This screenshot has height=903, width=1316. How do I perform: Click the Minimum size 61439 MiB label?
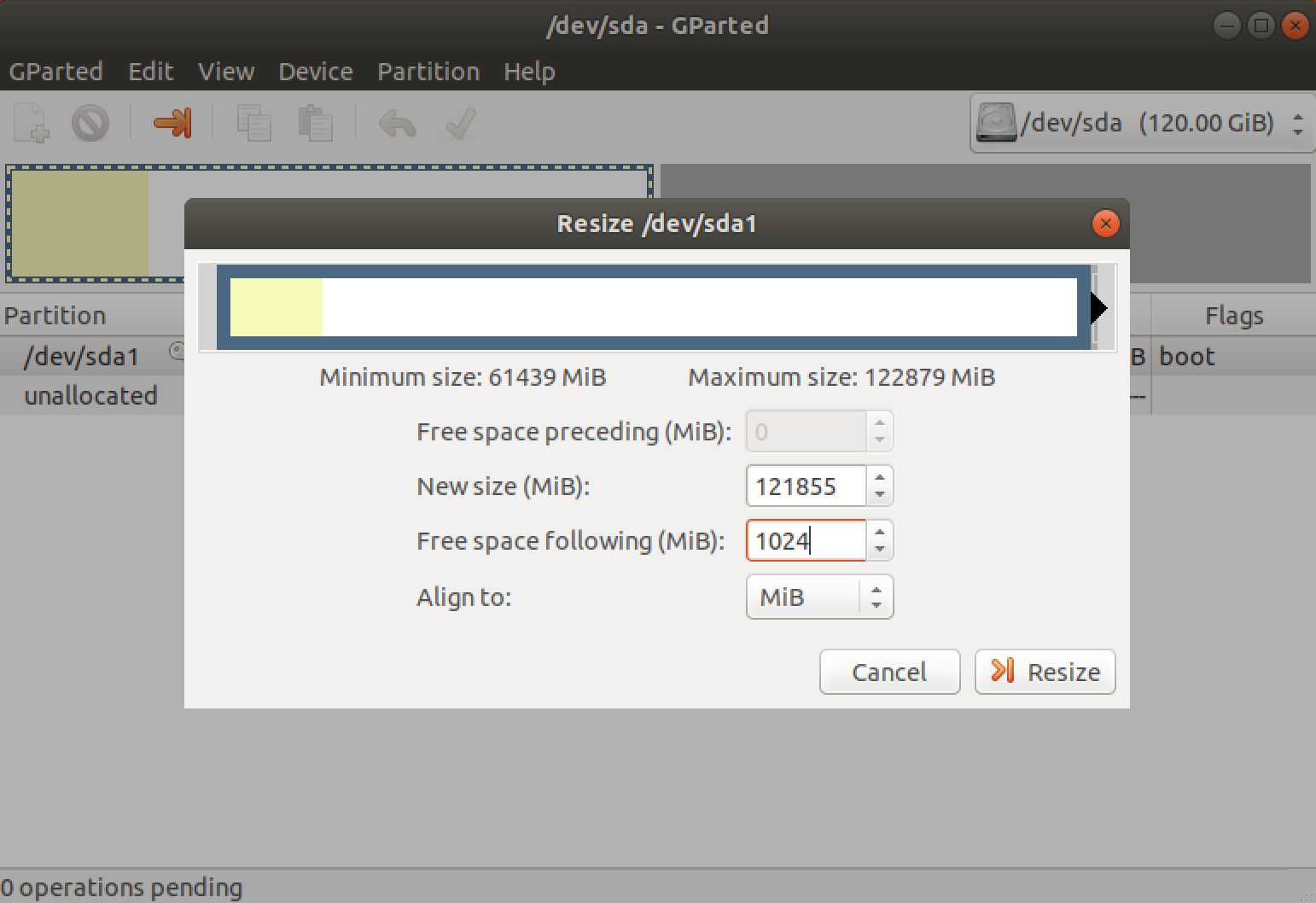(463, 377)
